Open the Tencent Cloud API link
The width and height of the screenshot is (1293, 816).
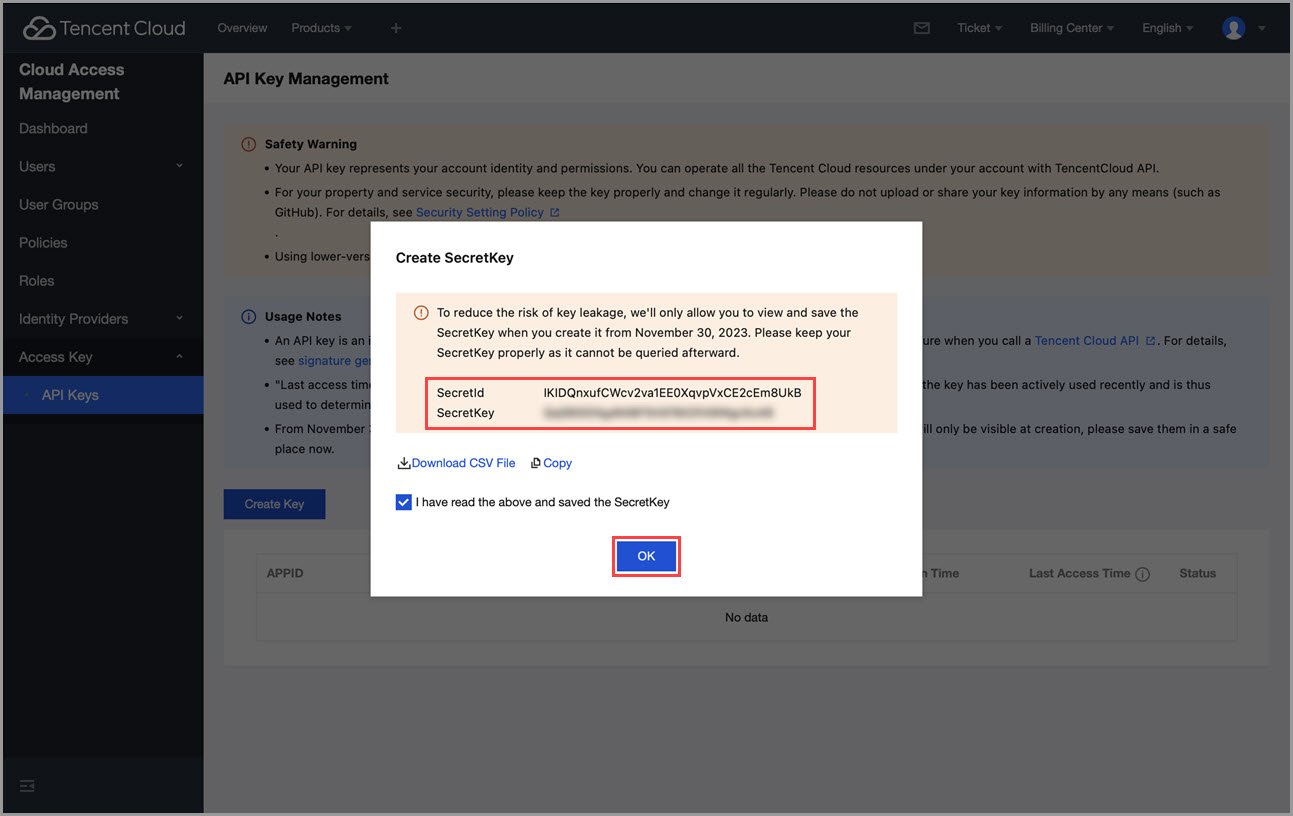1095,340
